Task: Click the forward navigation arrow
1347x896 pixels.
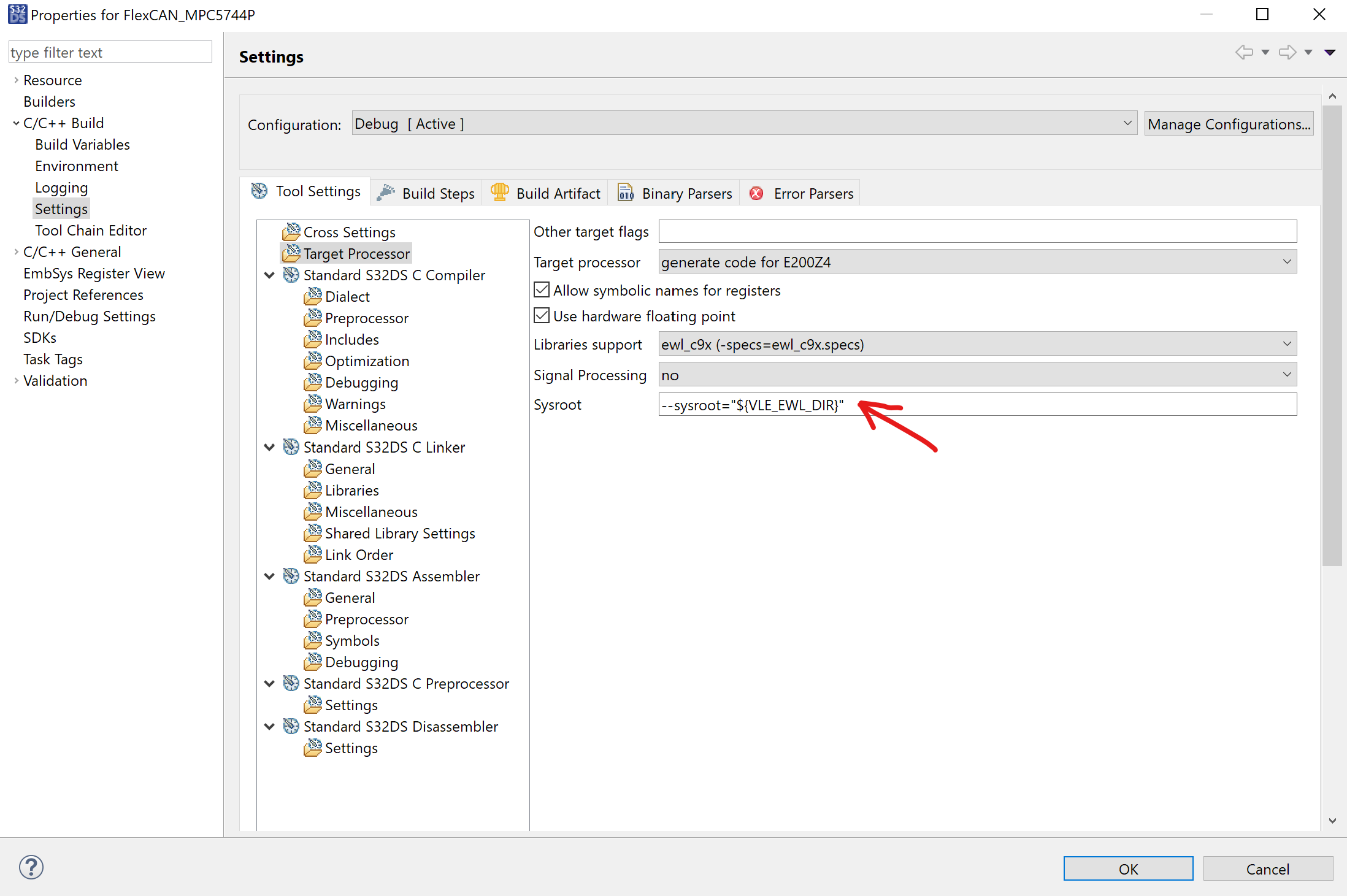Action: [1288, 52]
